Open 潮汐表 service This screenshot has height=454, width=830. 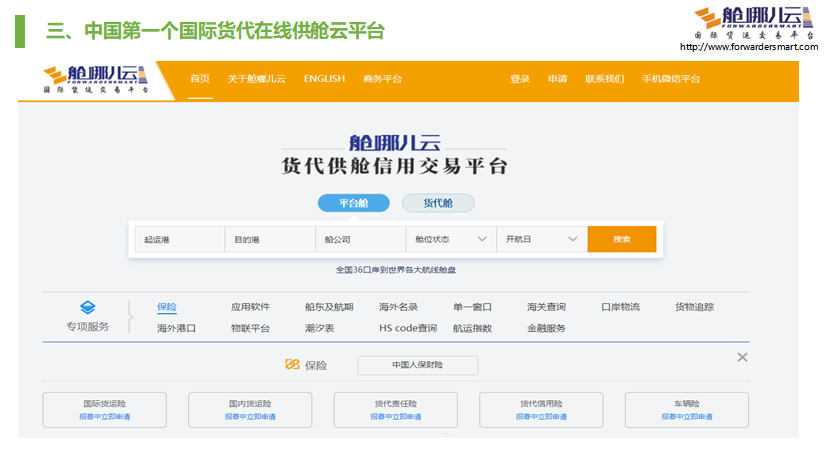point(320,328)
